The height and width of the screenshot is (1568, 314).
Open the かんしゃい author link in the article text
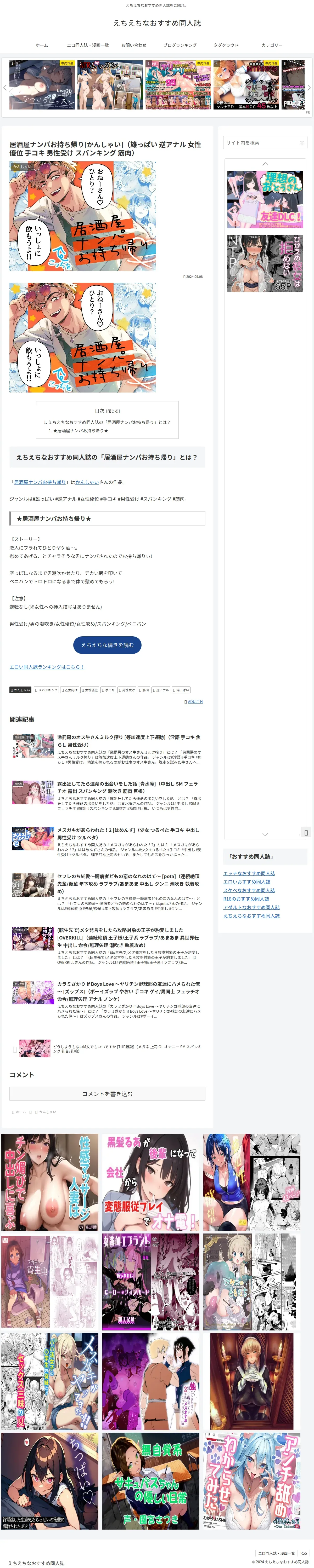87,482
